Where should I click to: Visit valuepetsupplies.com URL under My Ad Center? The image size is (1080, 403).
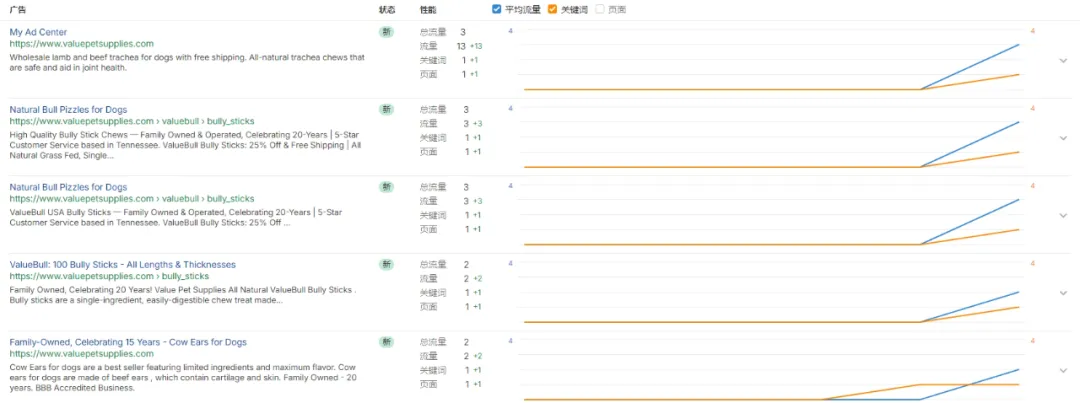(81, 43)
